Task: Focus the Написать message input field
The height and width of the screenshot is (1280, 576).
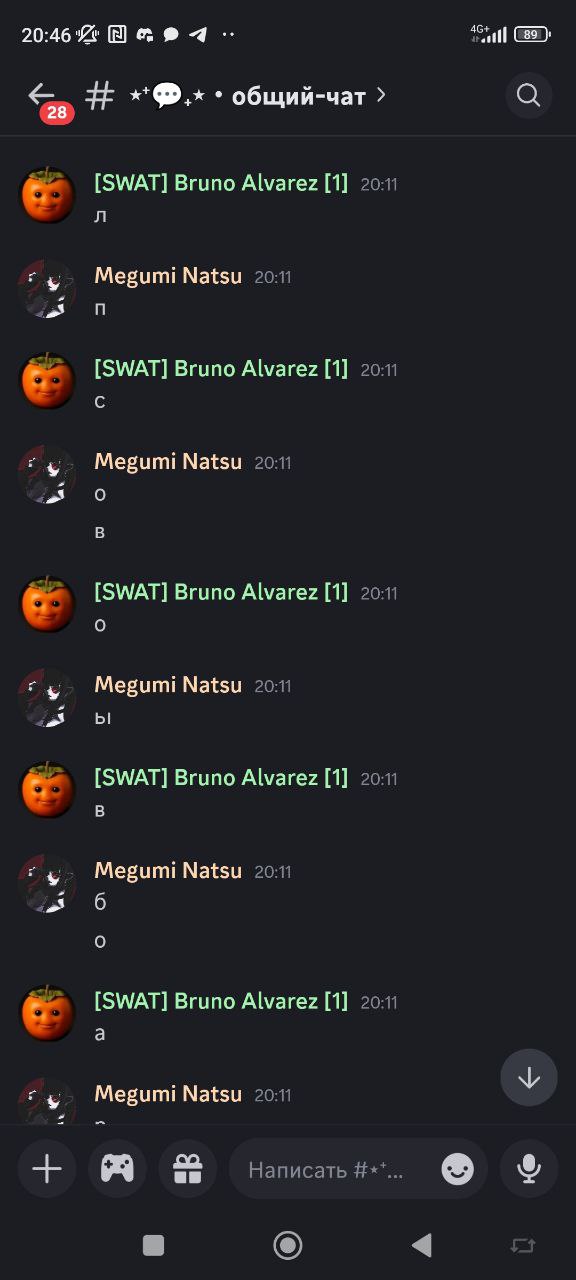Action: pyautogui.click(x=334, y=1168)
